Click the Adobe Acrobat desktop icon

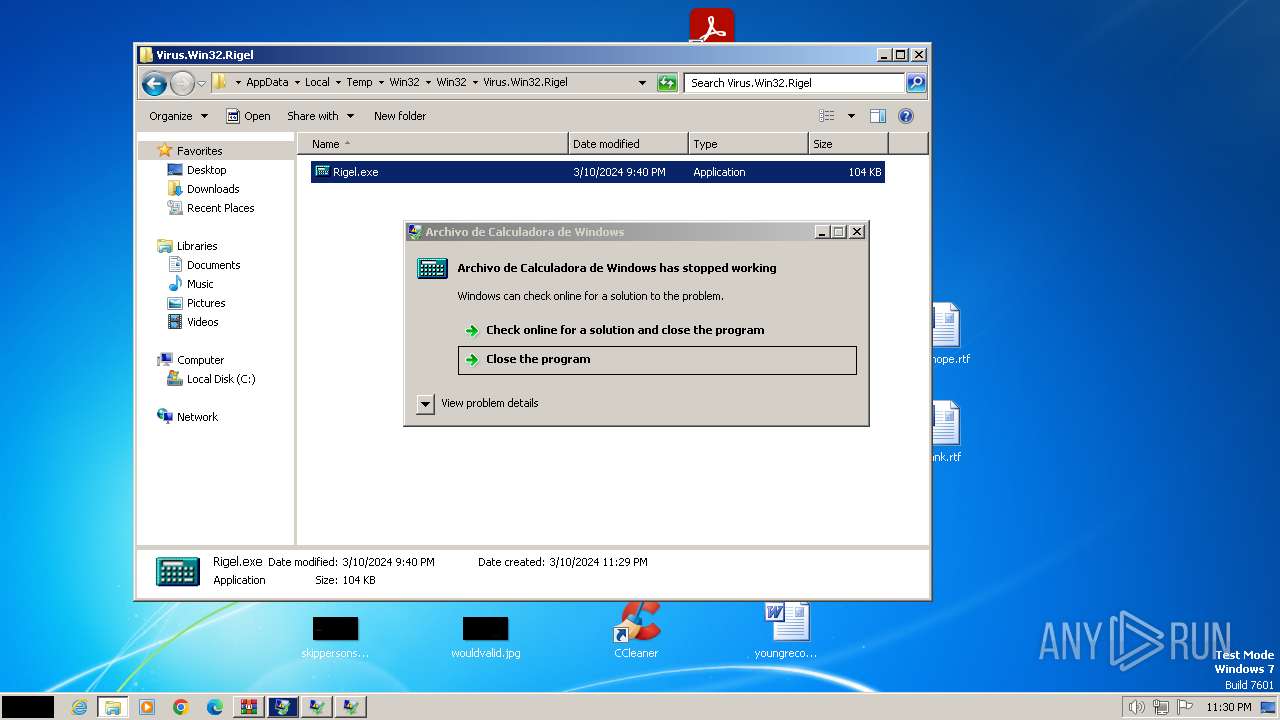[711, 25]
